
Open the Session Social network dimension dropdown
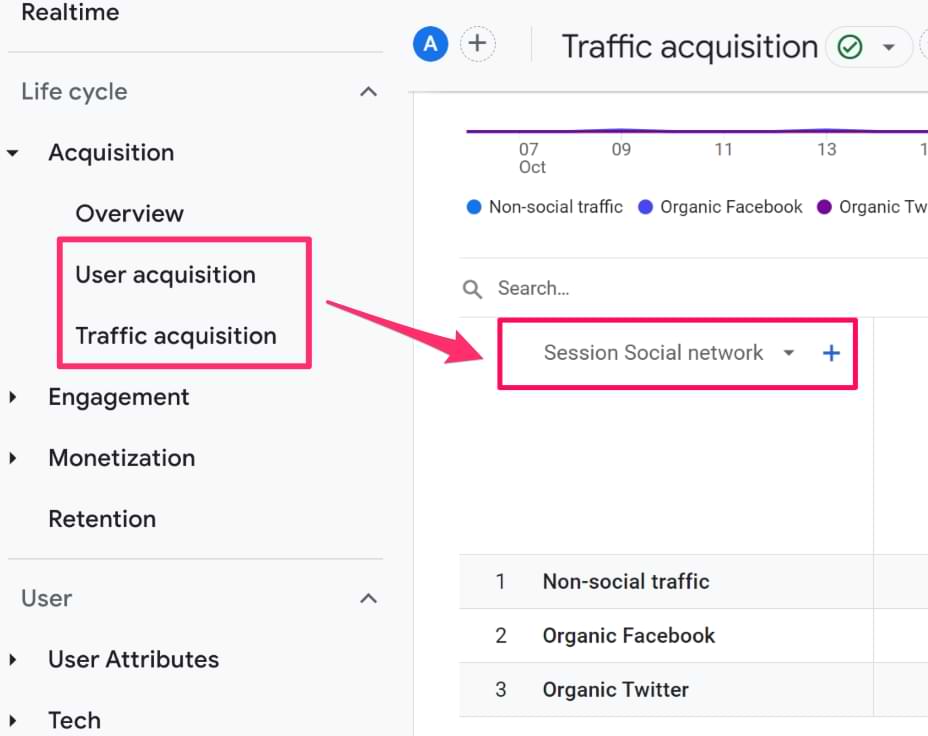pyautogui.click(x=789, y=353)
